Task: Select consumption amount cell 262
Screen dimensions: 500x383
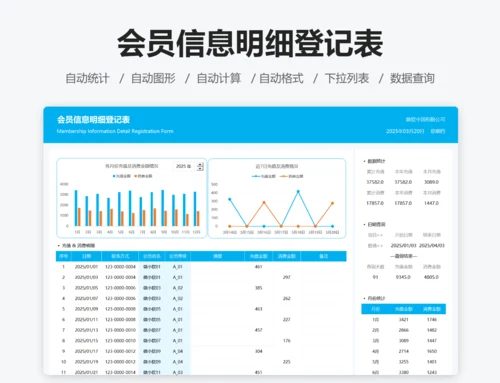Action: pos(287,298)
